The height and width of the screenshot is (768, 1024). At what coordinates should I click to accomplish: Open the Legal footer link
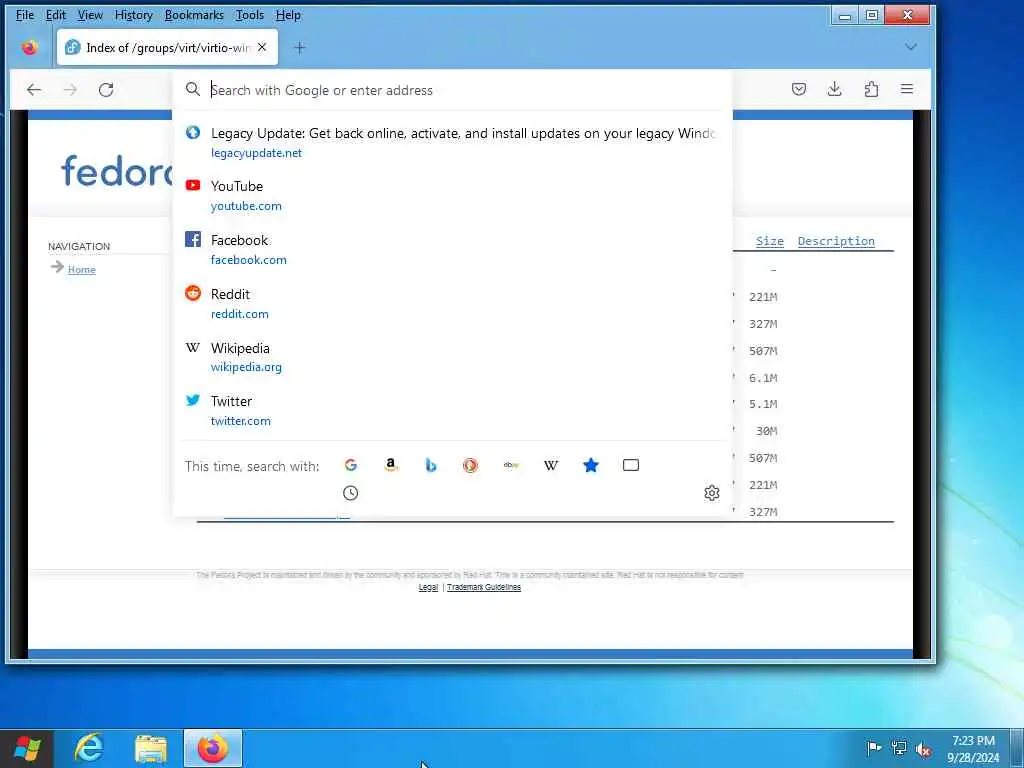tap(428, 587)
